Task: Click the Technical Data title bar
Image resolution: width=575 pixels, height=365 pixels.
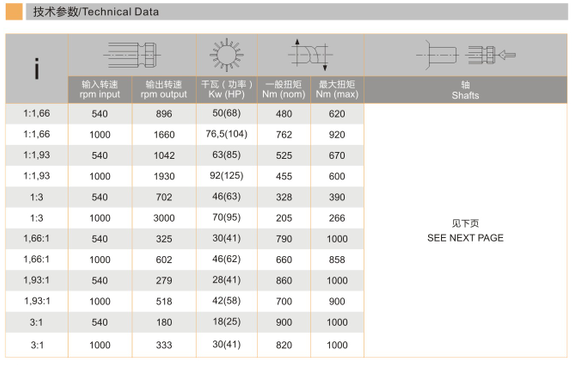Action: 297,11
